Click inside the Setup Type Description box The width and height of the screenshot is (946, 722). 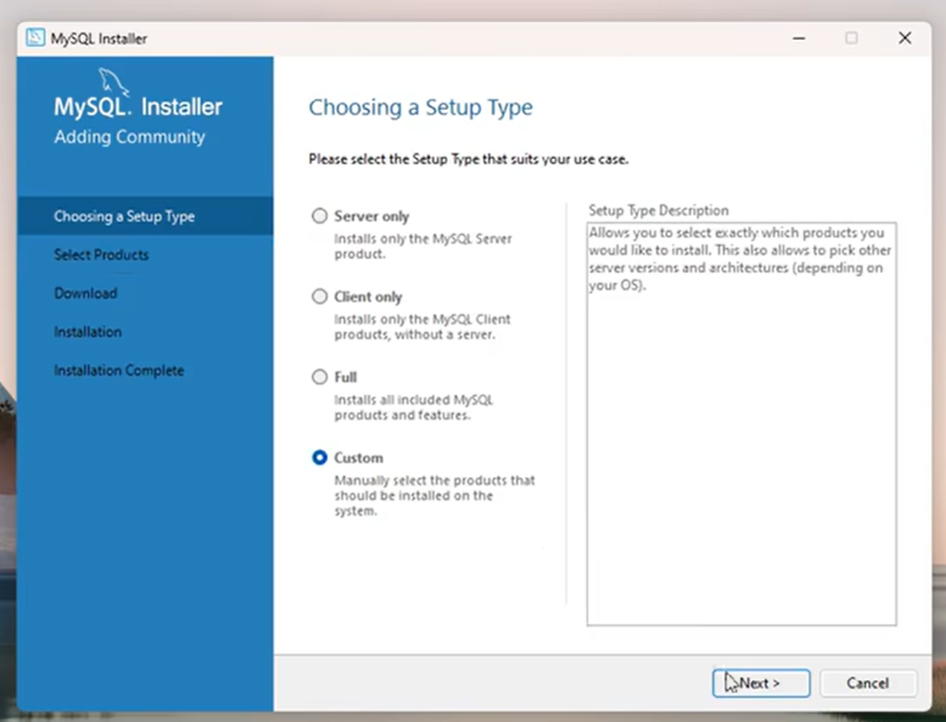pos(741,424)
